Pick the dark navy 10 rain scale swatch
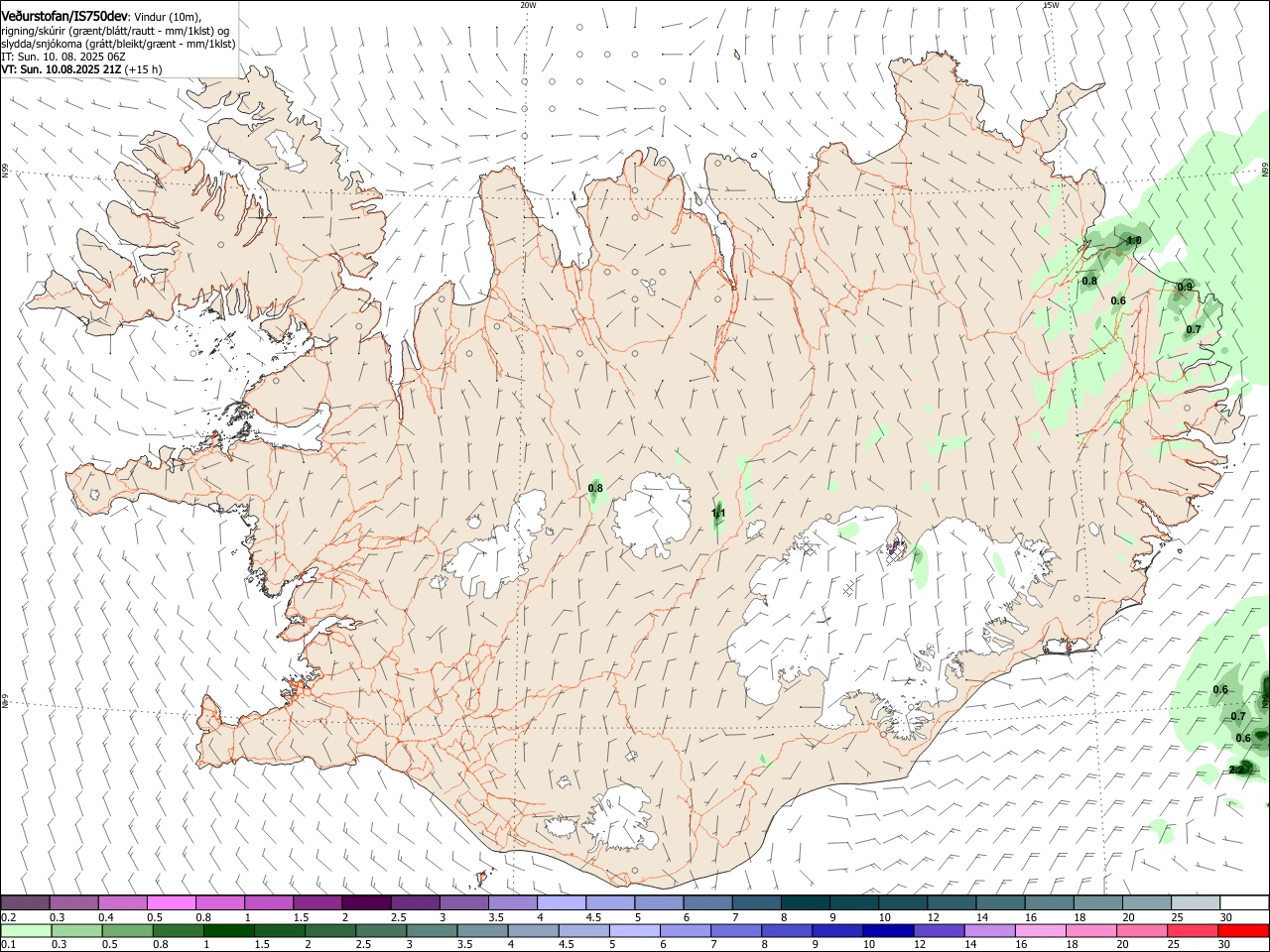1270x952 pixels. coord(886,930)
